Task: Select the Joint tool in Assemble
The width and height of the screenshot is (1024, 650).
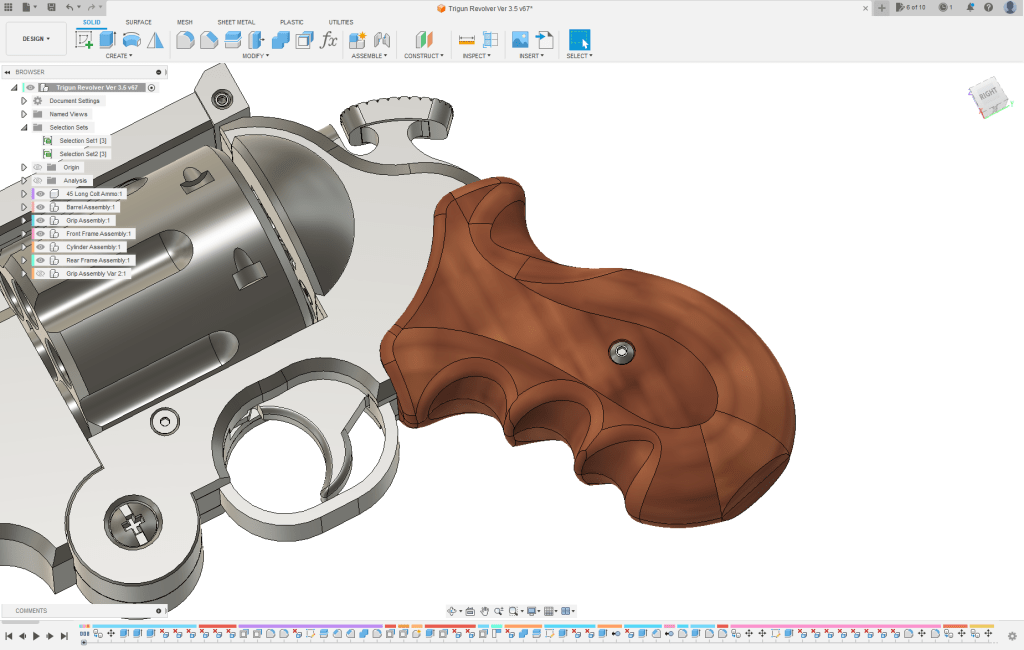Action: (381, 40)
